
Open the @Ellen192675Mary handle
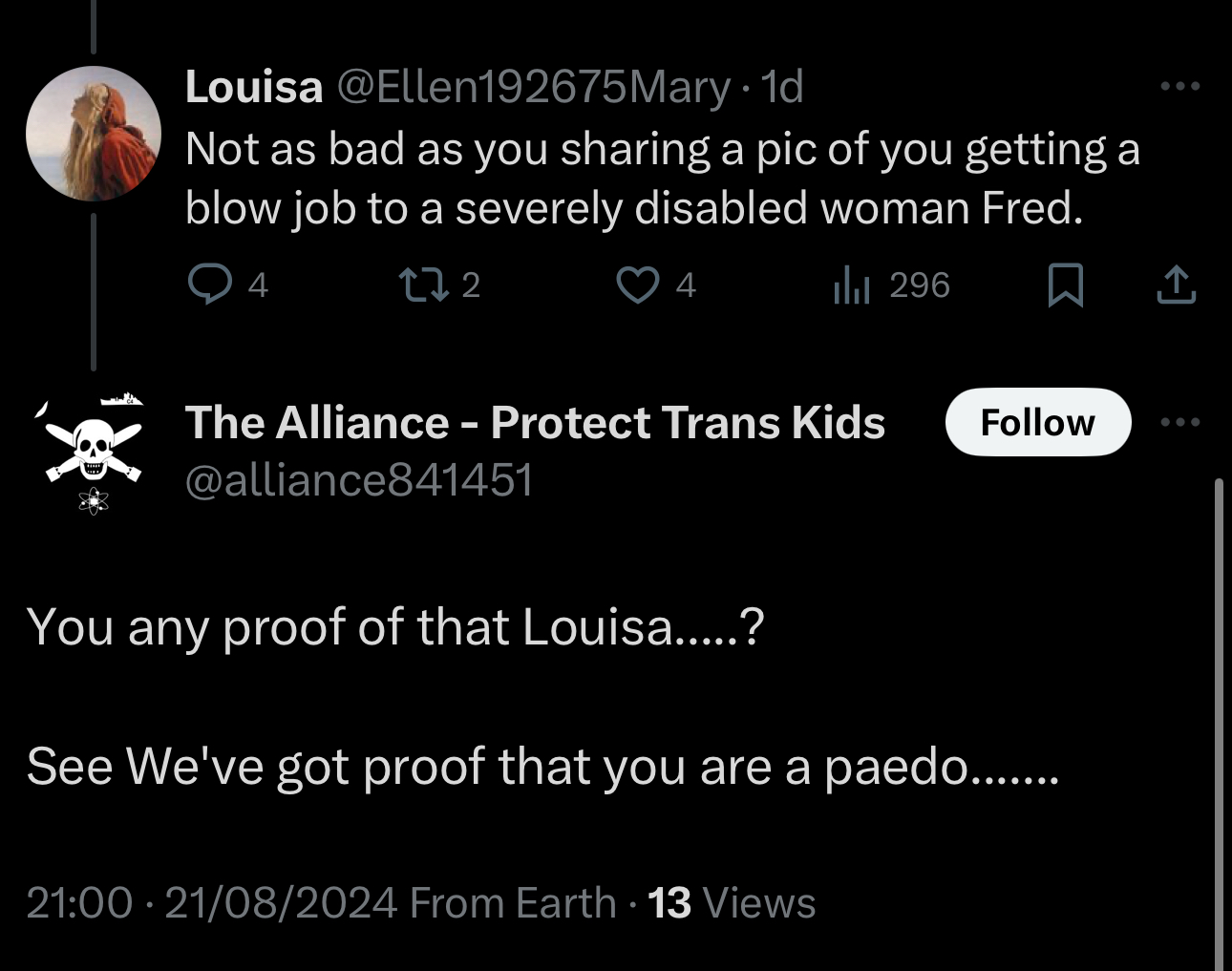[x=531, y=88]
